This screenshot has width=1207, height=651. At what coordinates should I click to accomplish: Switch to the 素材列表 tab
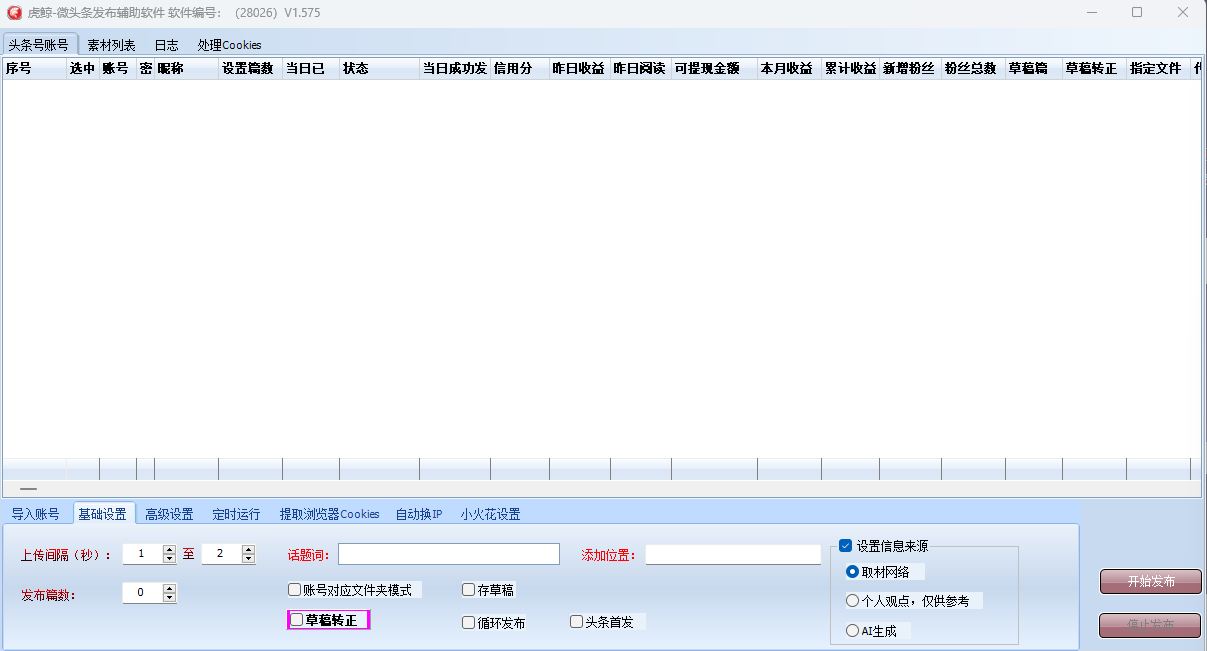[x=111, y=45]
